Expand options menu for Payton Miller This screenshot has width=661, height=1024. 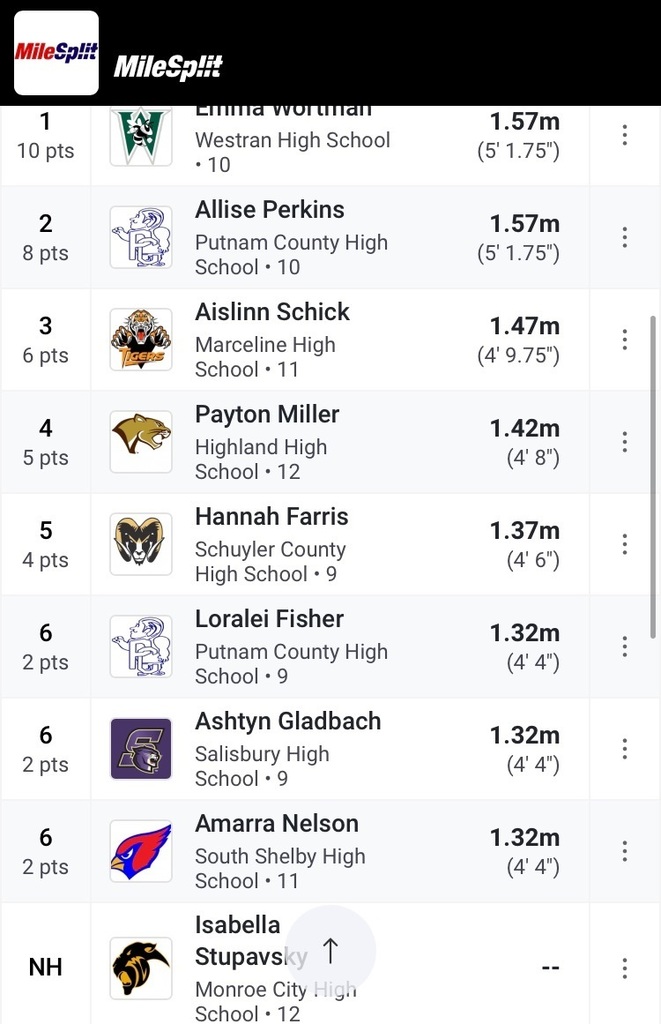click(625, 442)
